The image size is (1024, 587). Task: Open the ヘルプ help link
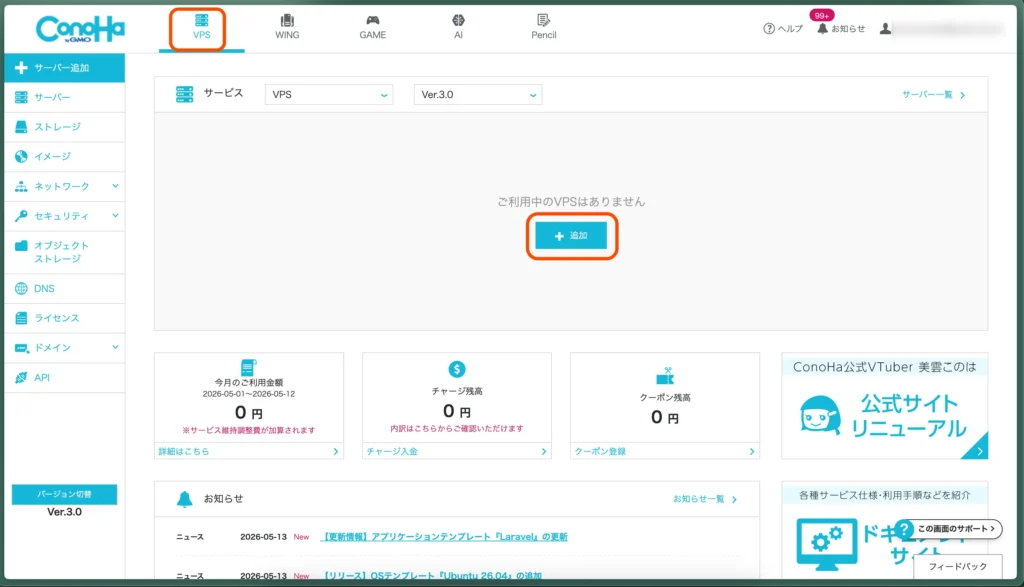coord(783,29)
